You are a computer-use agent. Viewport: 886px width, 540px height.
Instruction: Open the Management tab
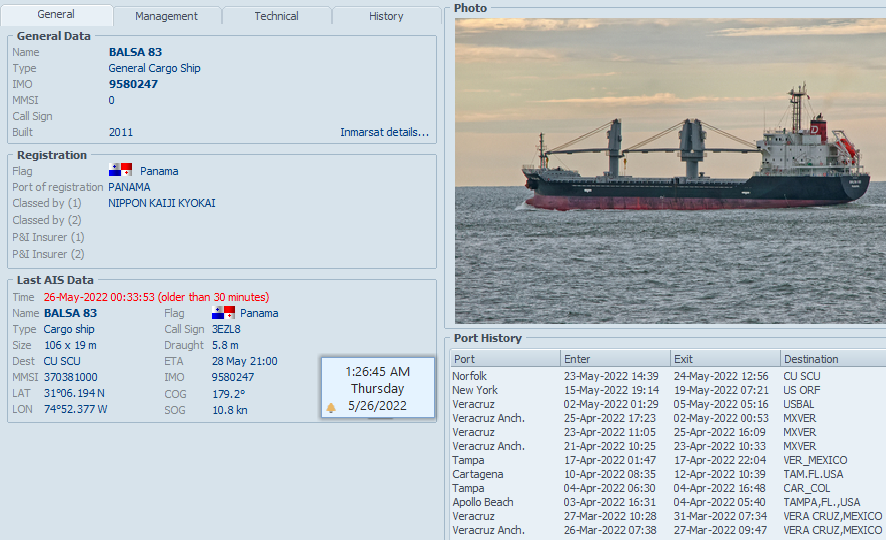click(166, 16)
